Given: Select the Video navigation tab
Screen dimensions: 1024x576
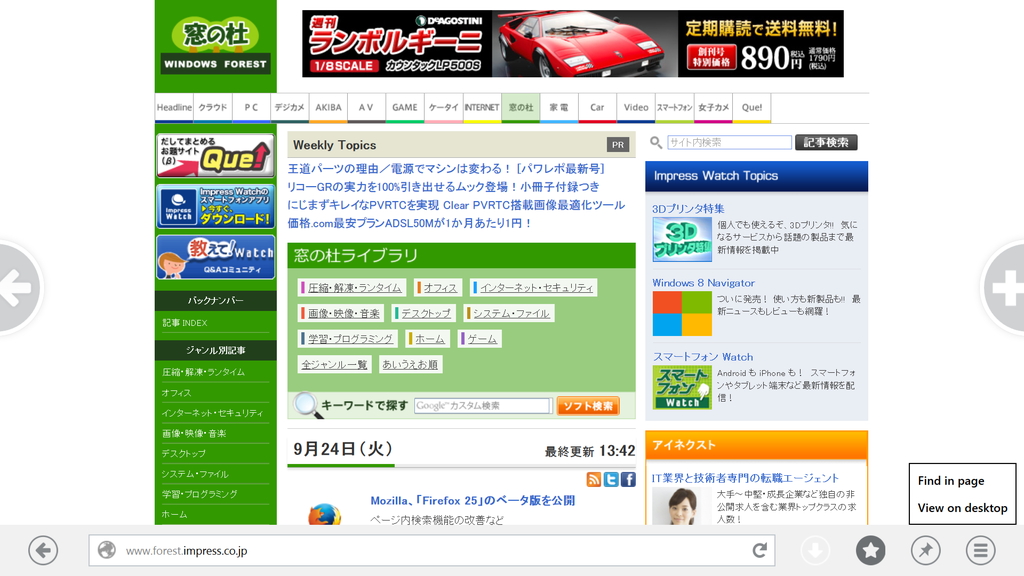Looking at the screenshot, I should [636, 108].
